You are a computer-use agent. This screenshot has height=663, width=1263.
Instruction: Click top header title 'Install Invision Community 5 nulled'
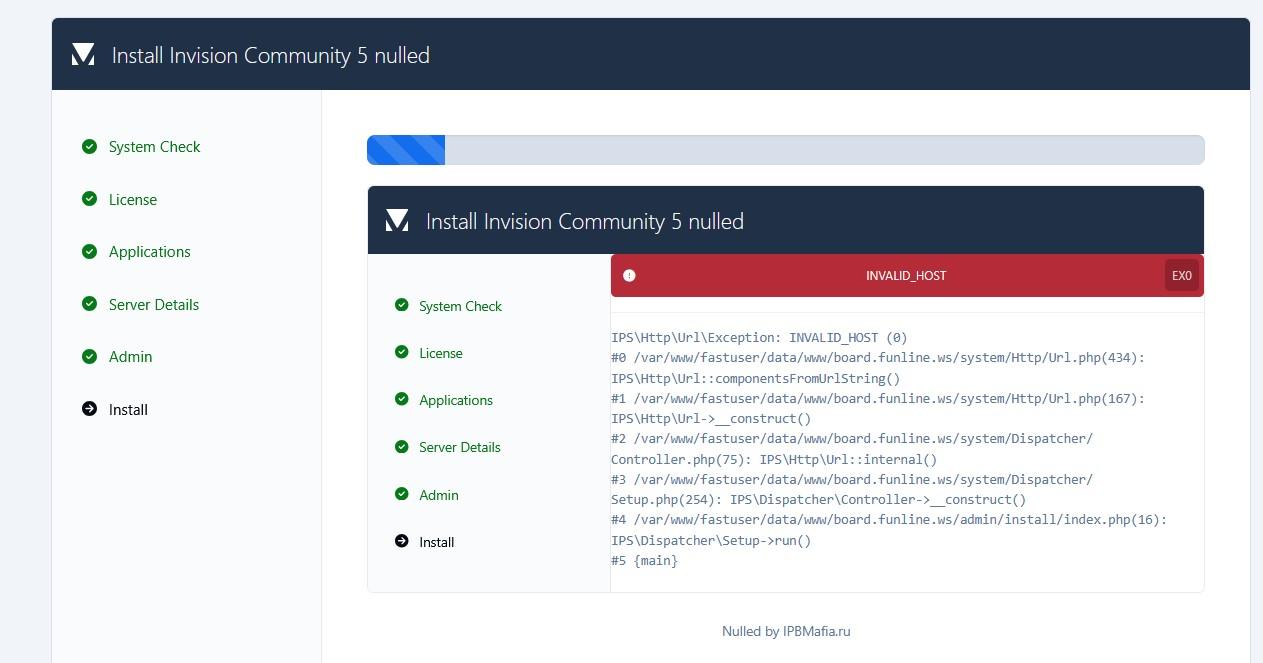pos(271,55)
